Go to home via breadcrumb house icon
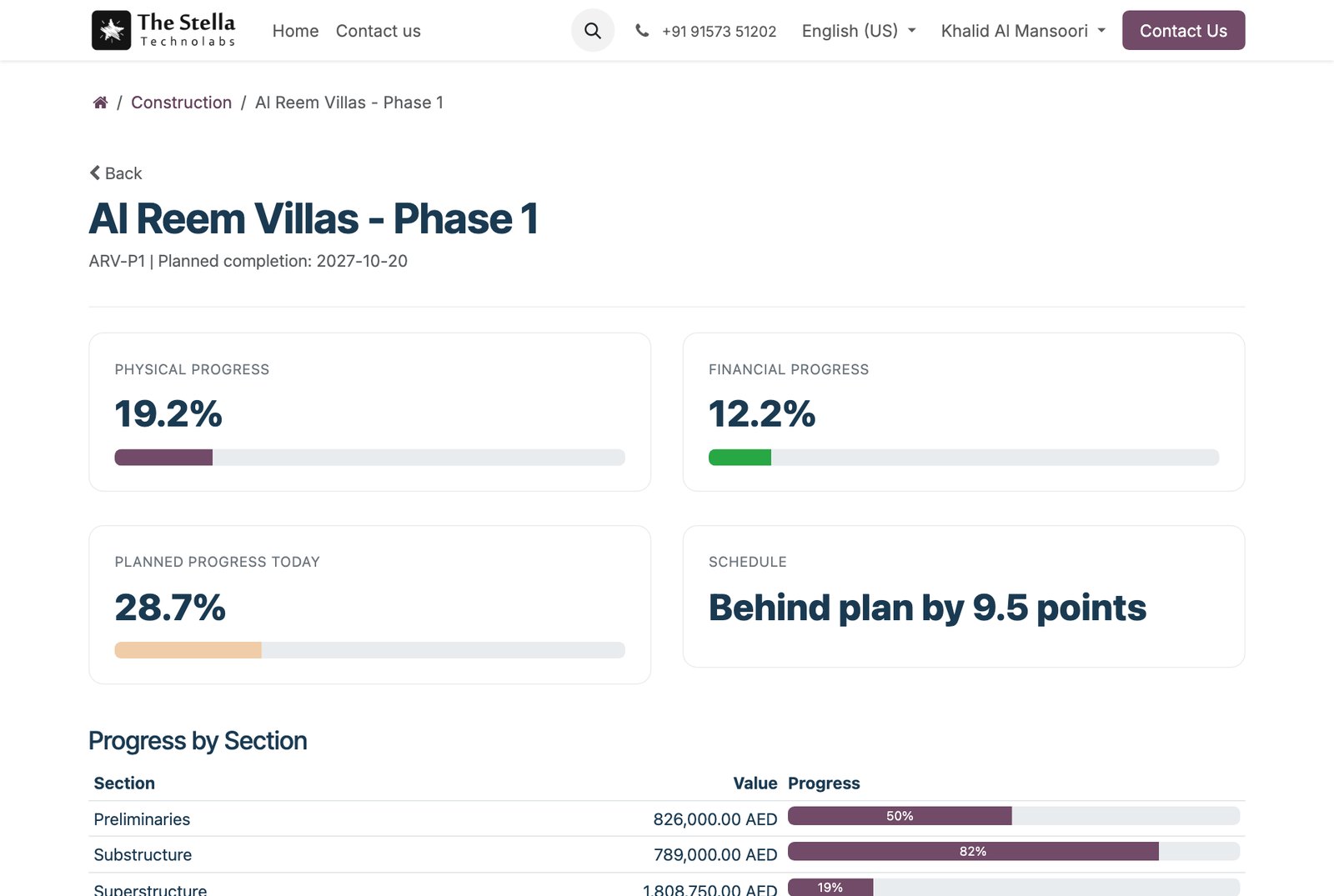The height and width of the screenshot is (896, 1334). 100,103
